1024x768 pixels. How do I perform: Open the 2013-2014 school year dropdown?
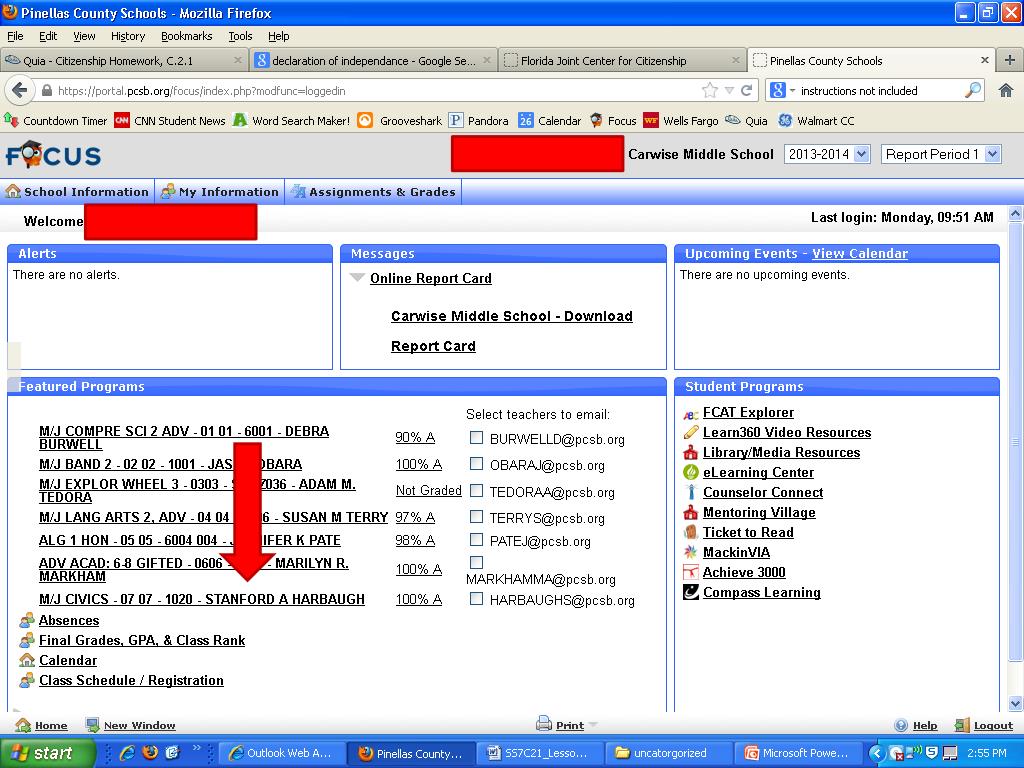pyautogui.click(x=827, y=154)
